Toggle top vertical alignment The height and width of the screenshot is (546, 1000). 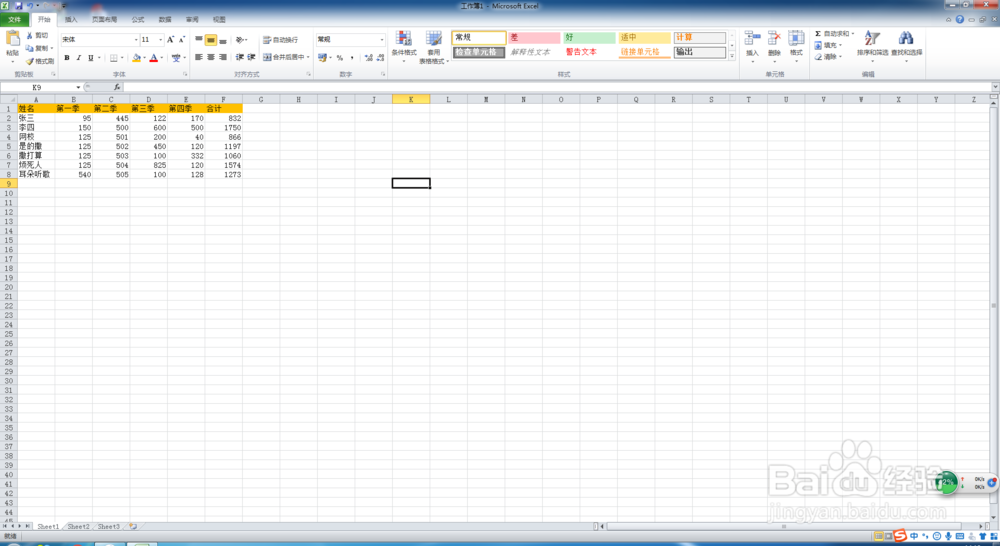coord(198,40)
